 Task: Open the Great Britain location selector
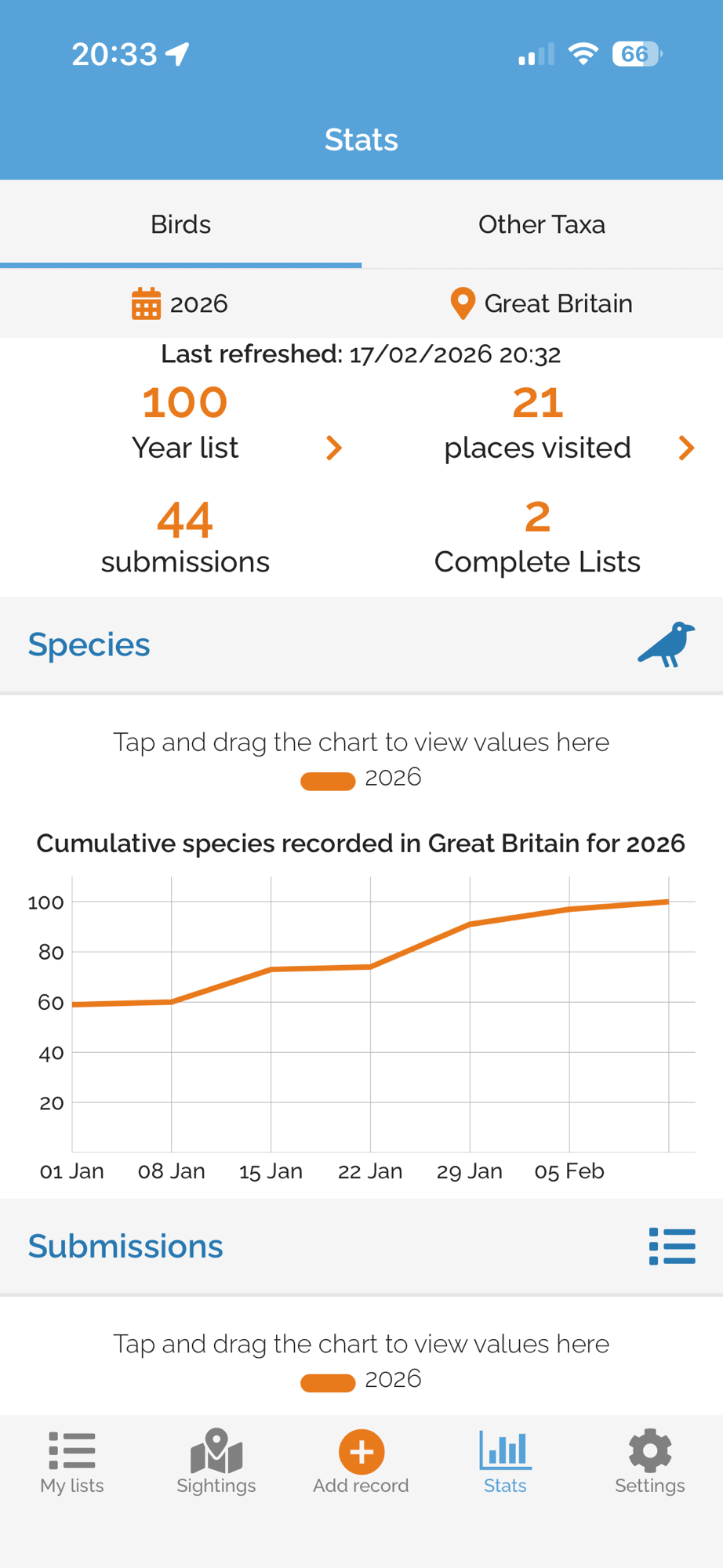tap(558, 303)
